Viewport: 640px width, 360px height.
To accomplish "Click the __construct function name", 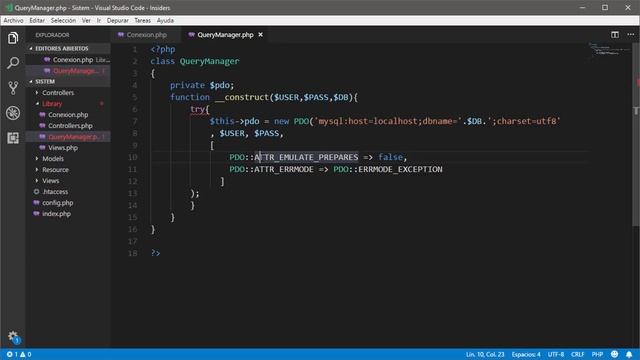I will (x=242, y=97).
